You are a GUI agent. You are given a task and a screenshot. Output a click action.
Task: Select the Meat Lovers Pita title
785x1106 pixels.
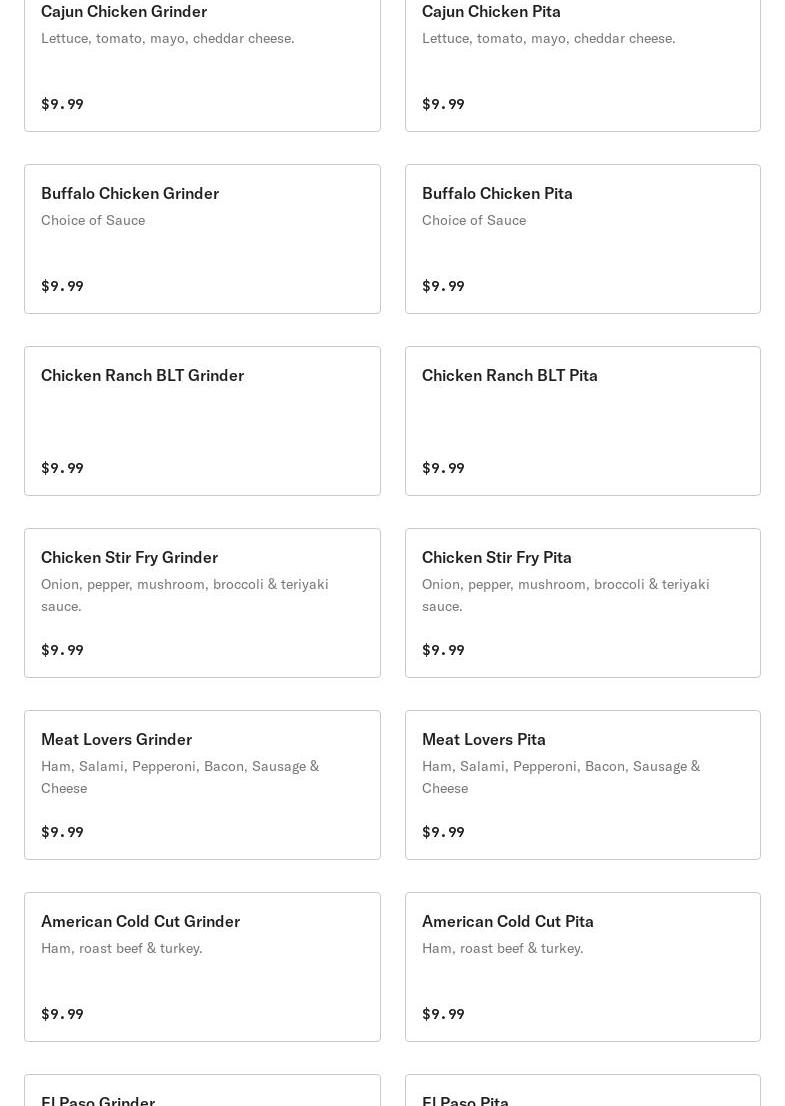[x=483, y=739]
